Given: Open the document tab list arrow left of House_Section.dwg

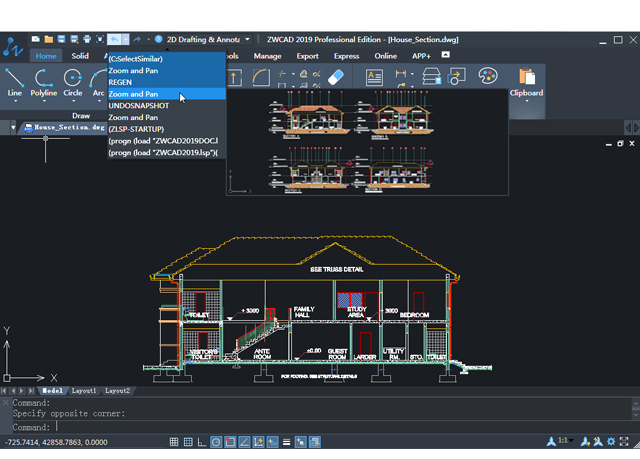Looking at the screenshot, I should click(x=13, y=127).
